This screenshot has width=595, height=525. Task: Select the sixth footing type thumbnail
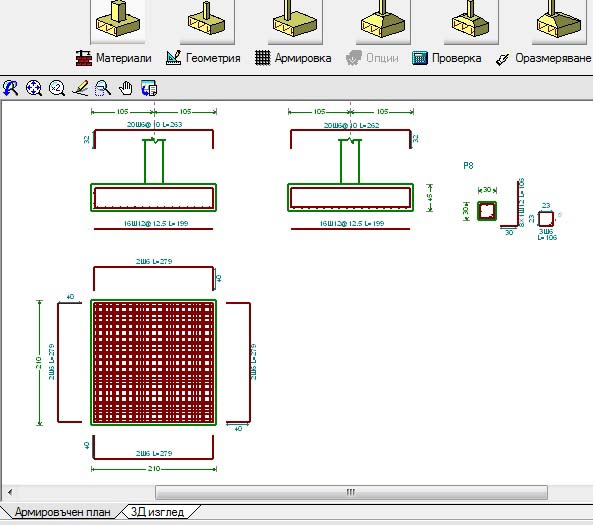pyautogui.click(x=559, y=21)
